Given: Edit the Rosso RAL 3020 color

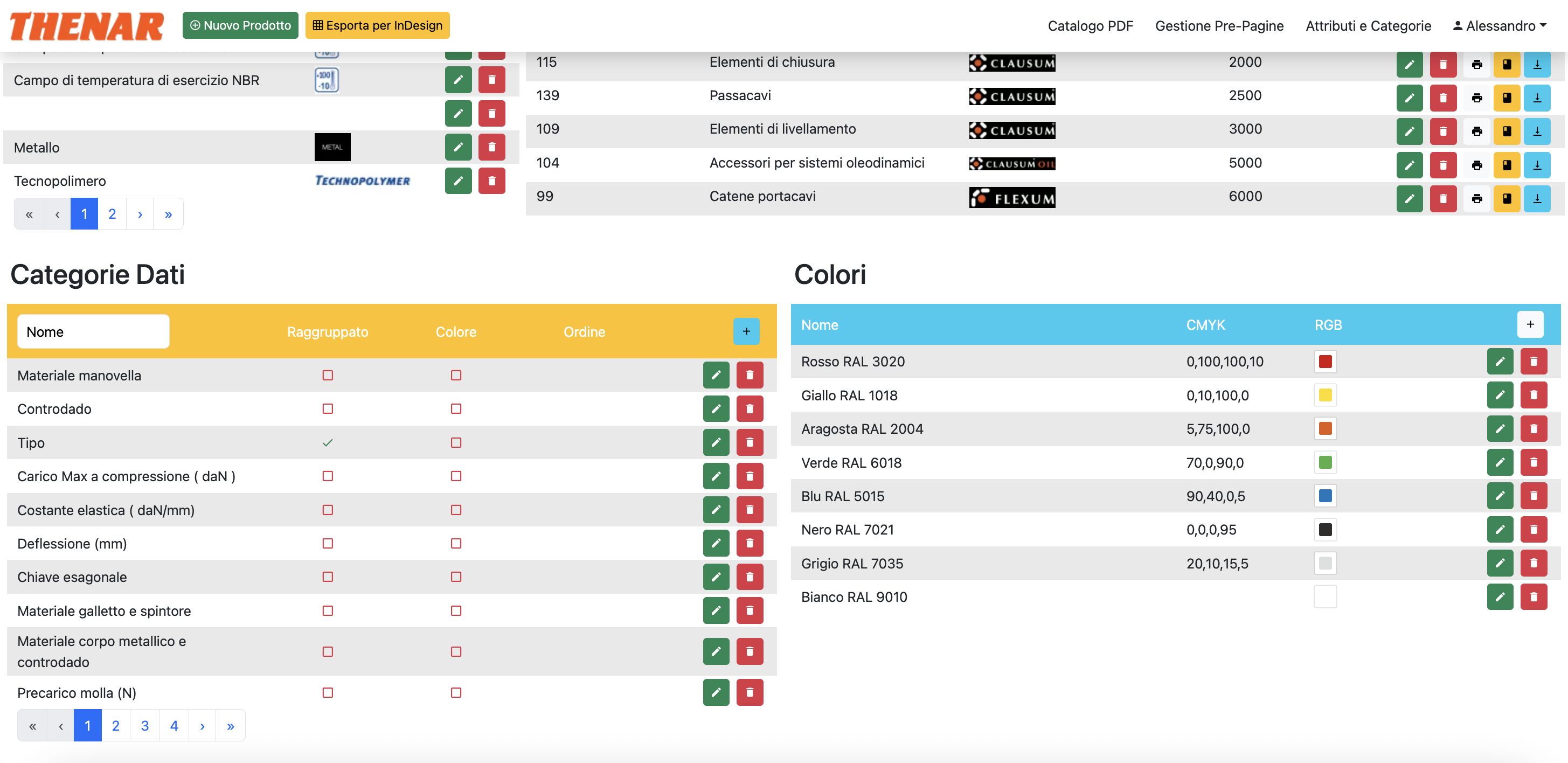Looking at the screenshot, I should (x=1500, y=361).
